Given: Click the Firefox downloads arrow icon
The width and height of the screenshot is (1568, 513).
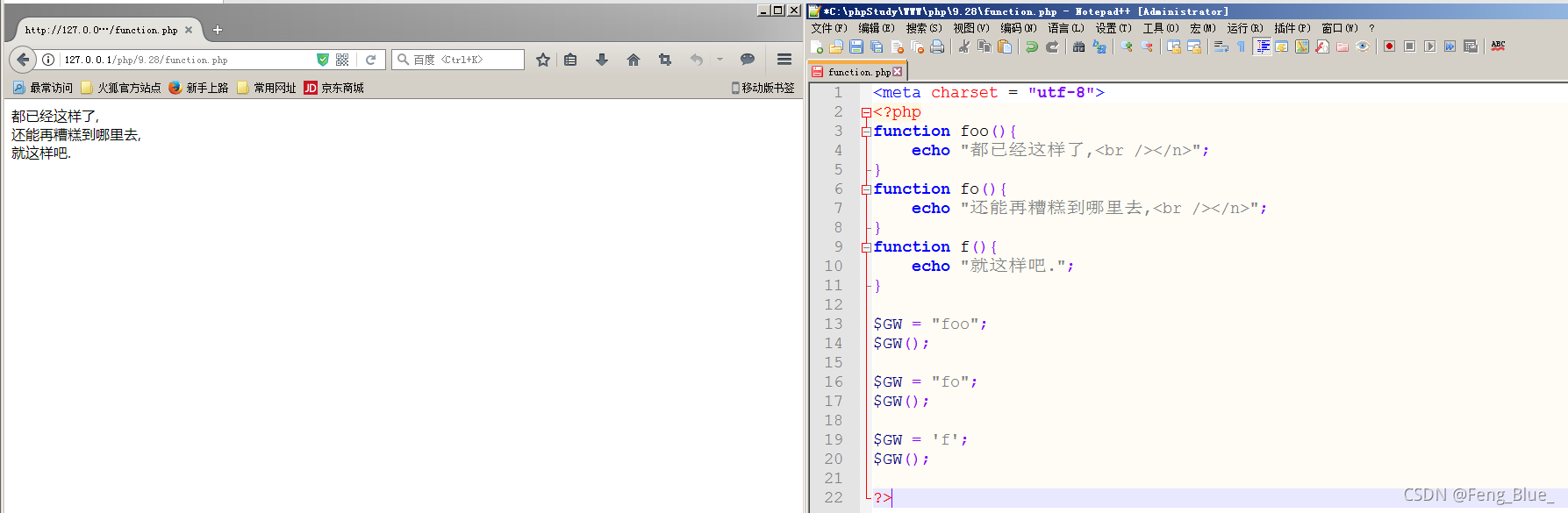Looking at the screenshot, I should [602, 60].
